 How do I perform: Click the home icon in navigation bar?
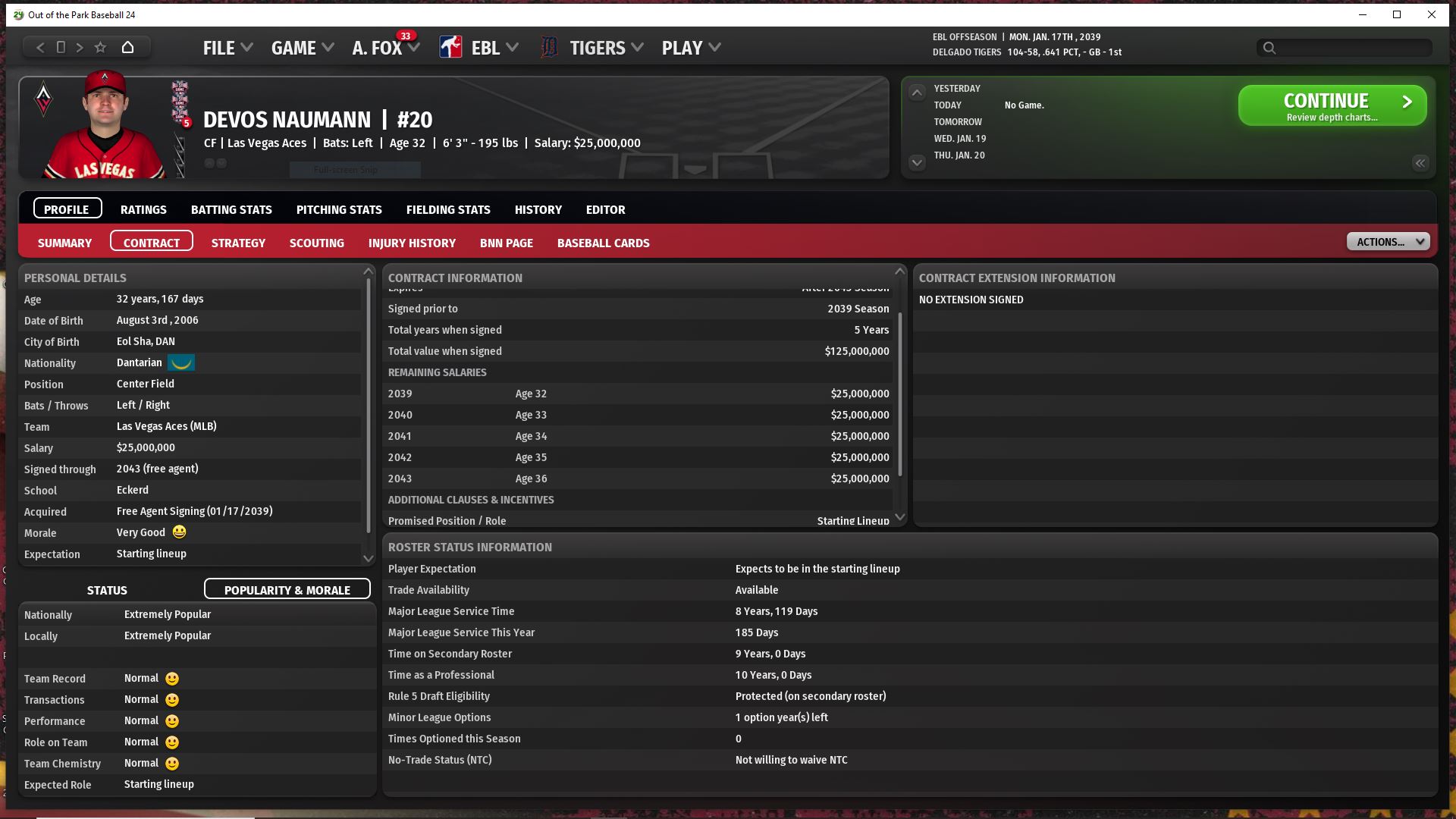(x=127, y=47)
